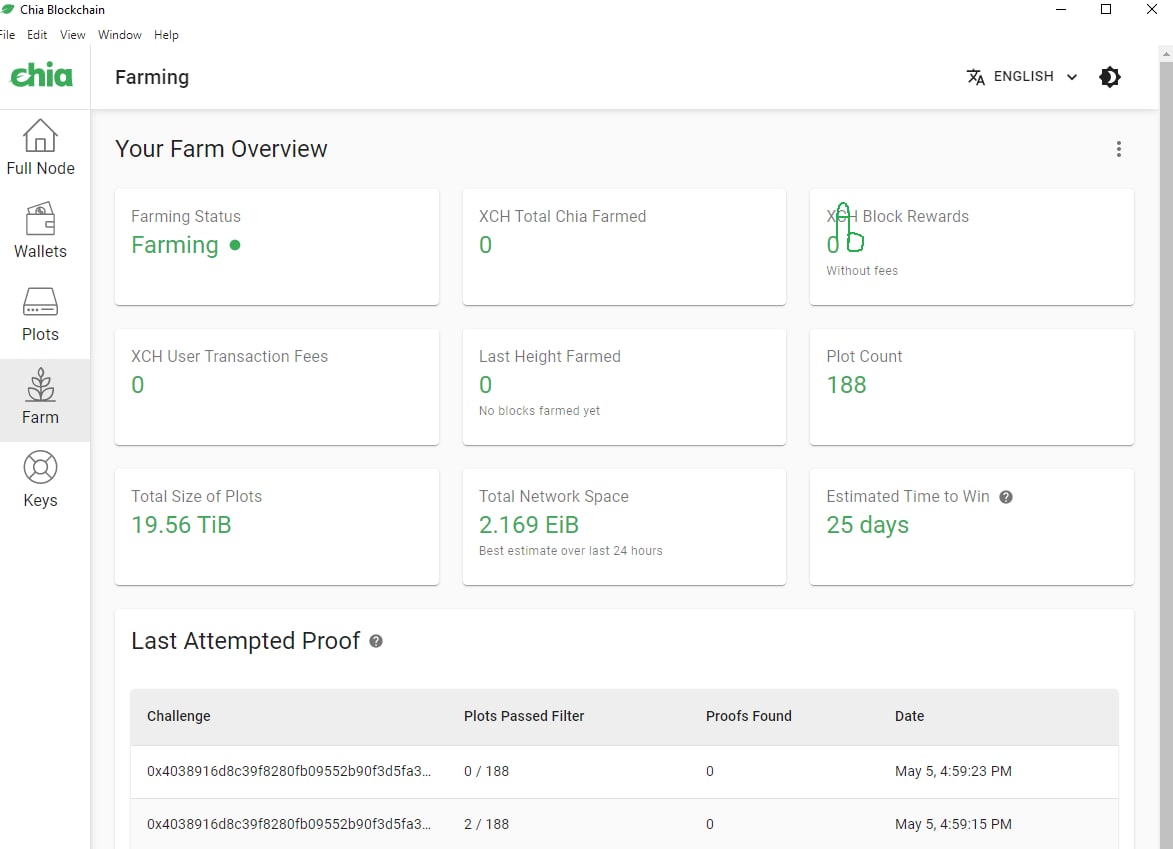Click the 'Your Farm Overview' heading

tap(221, 149)
